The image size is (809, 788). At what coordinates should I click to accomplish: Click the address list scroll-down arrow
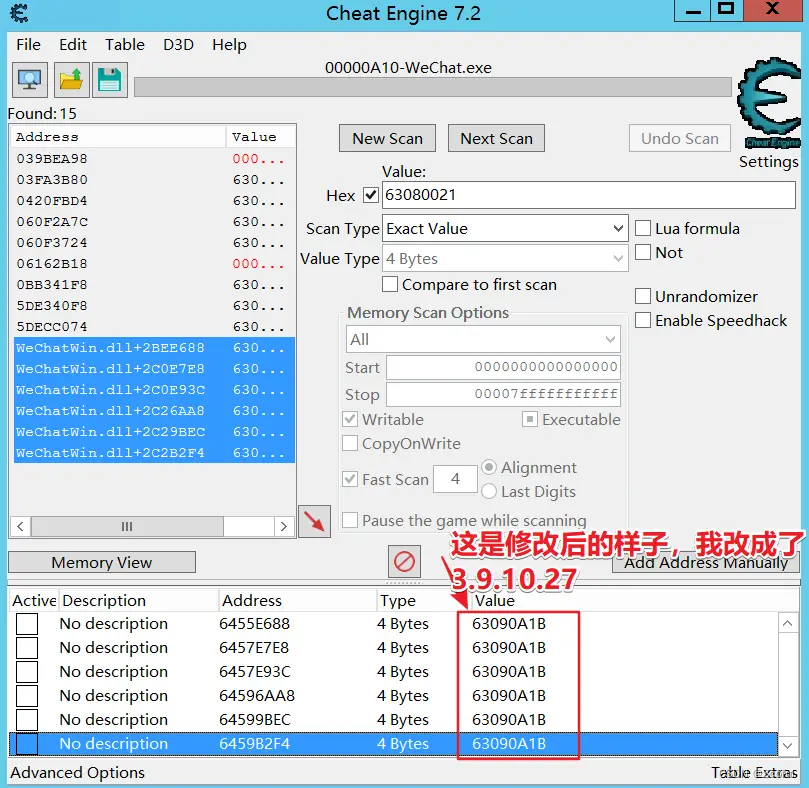(788, 745)
